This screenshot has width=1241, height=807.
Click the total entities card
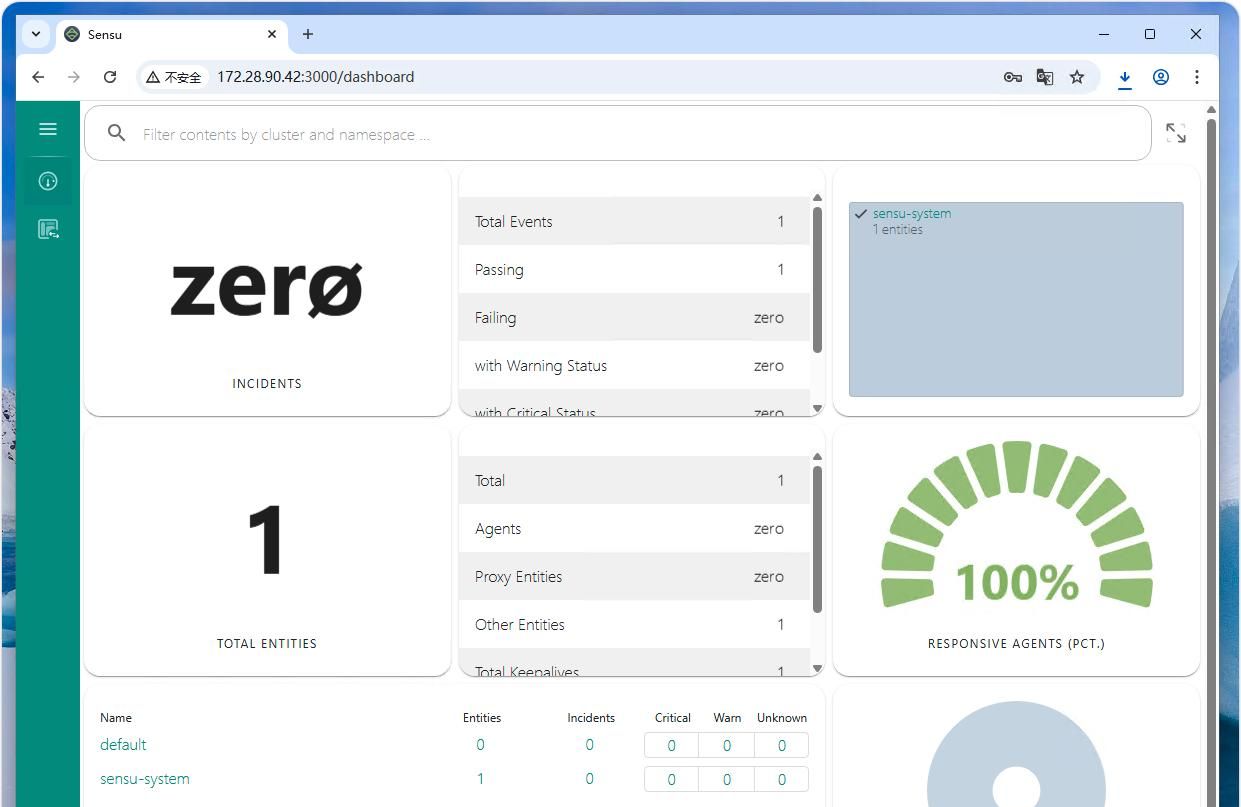267,550
